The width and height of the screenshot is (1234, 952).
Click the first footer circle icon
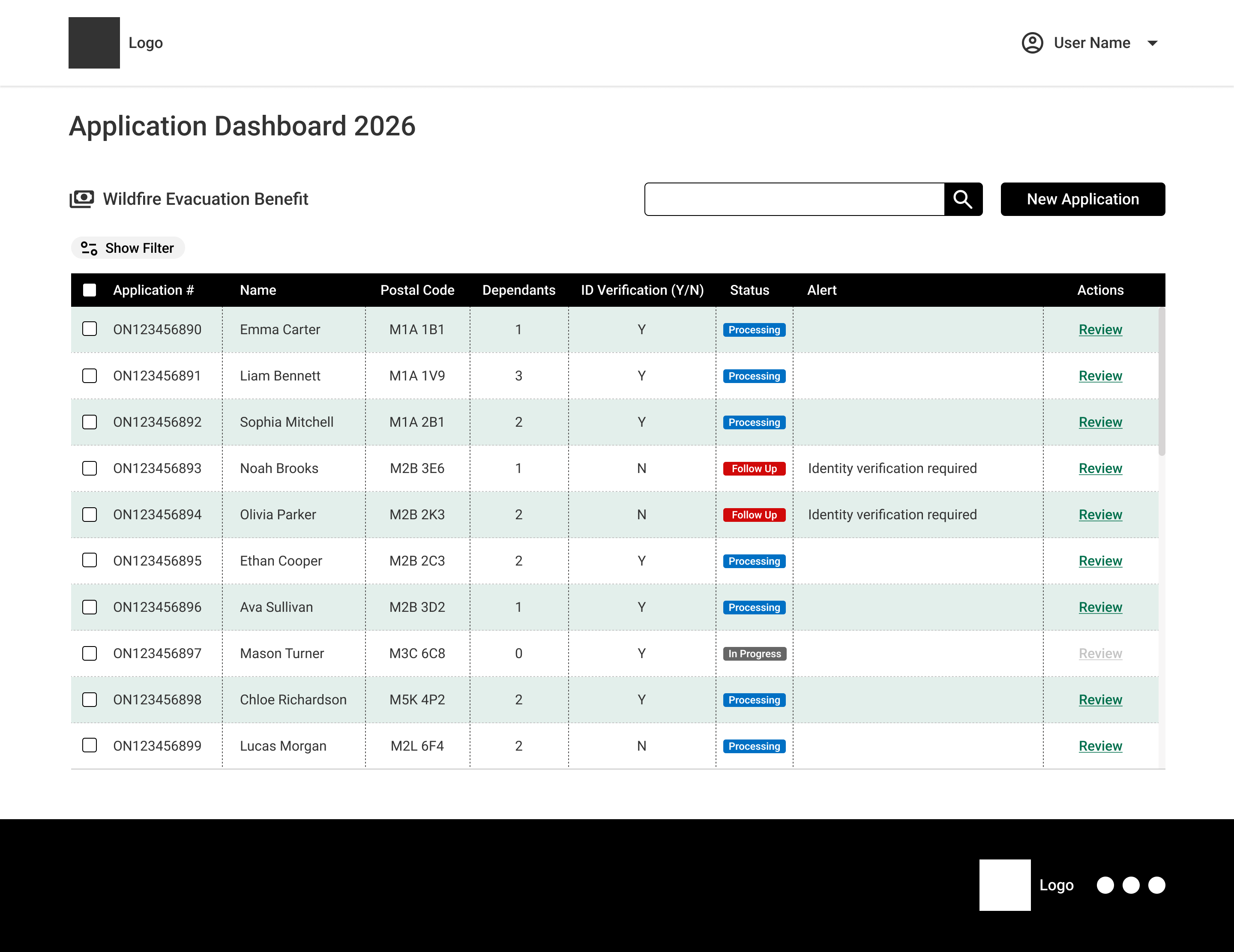pyautogui.click(x=1105, y=885)
